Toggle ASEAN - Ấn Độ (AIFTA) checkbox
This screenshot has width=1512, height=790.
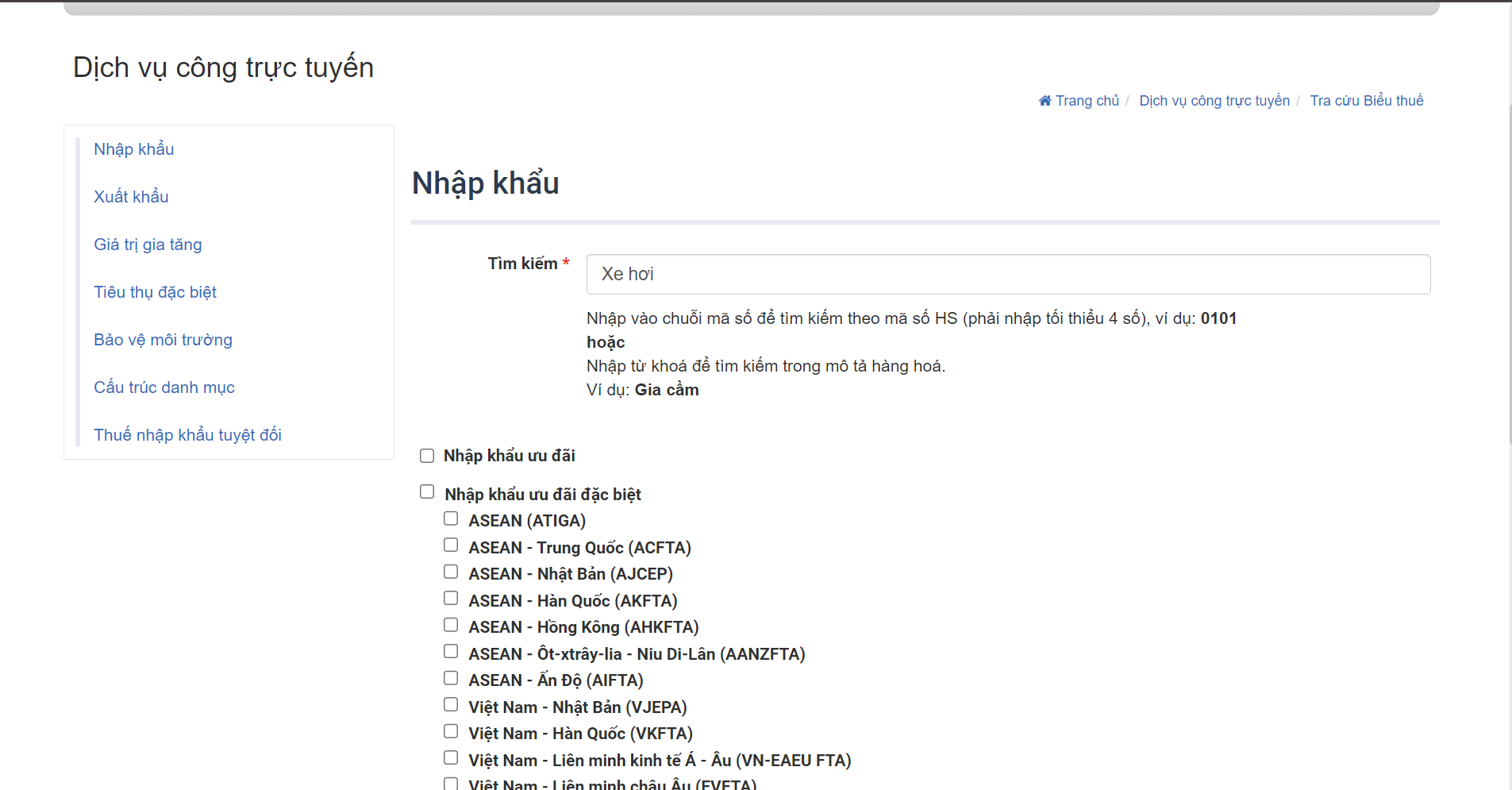(x=451, y=678)
